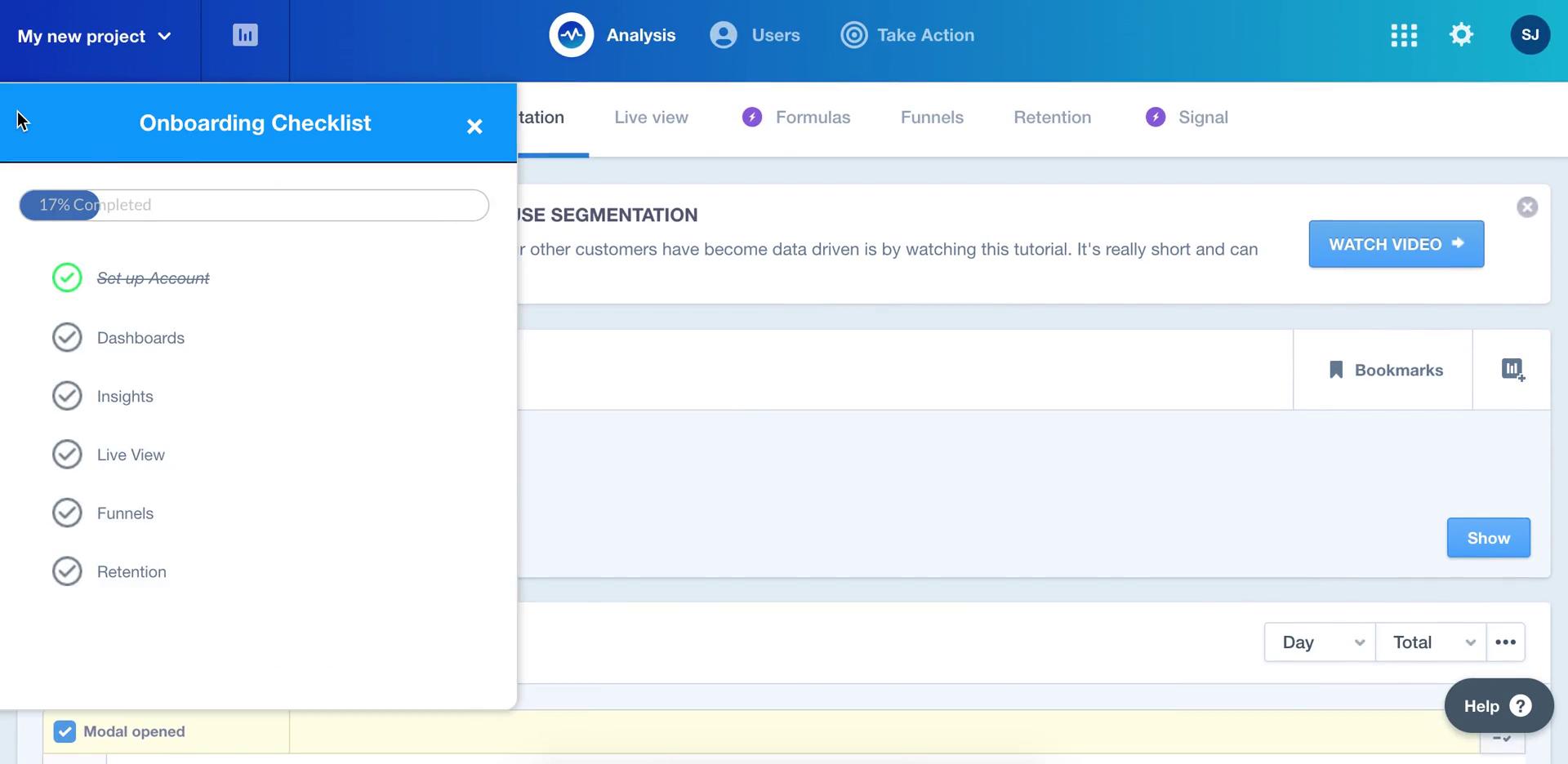Toggle the Retention checklist circle

67,572
